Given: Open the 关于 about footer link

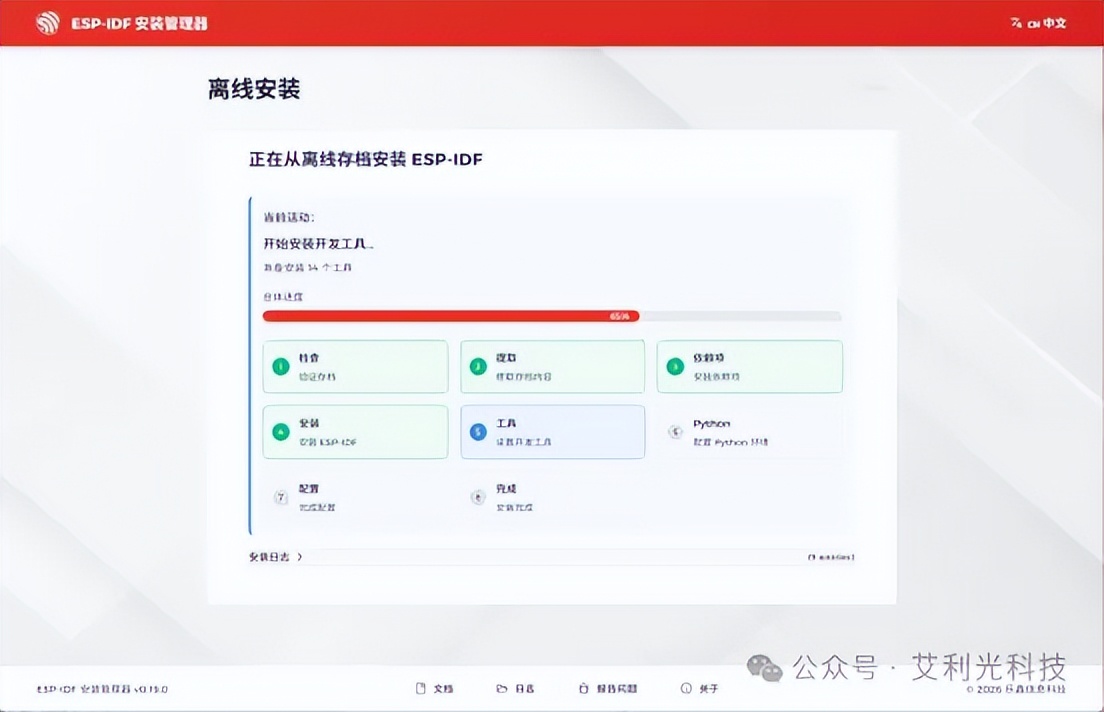Looking at the screenshot, I should click(x=699, y=688).
